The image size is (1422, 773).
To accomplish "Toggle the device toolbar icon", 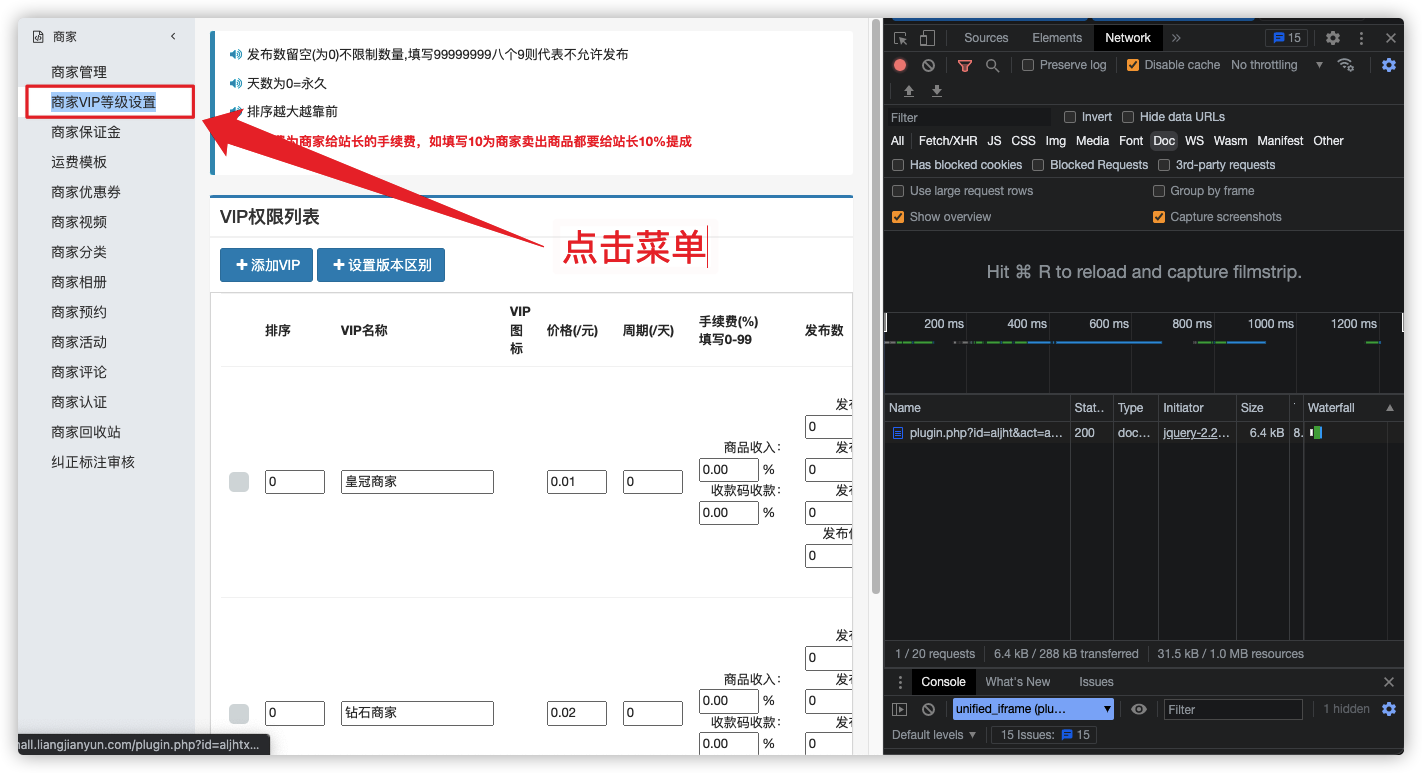I will point(927,38).
